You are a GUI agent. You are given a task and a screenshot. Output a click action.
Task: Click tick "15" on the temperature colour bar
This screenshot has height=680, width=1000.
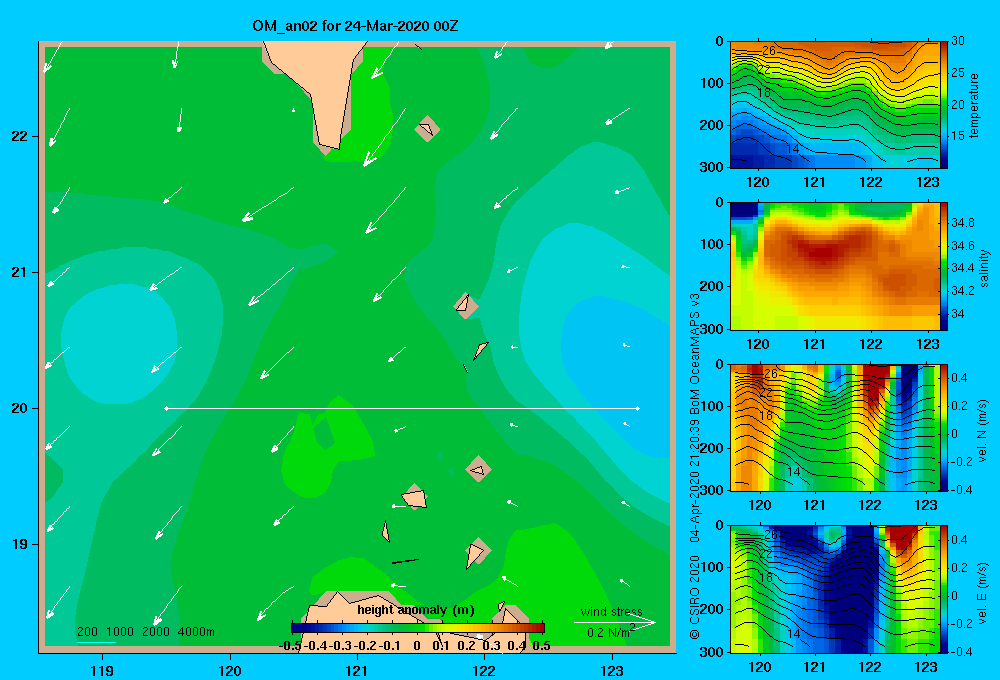pyautogui.click(x=958, y=135)
